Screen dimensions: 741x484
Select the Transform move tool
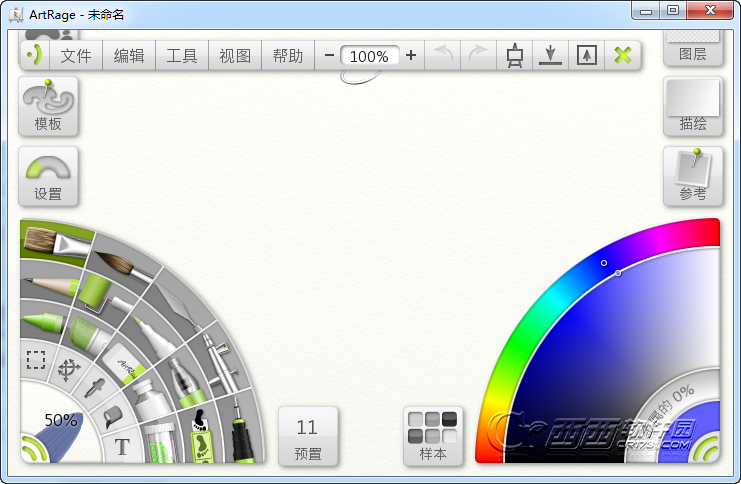(x=69, y=370)
